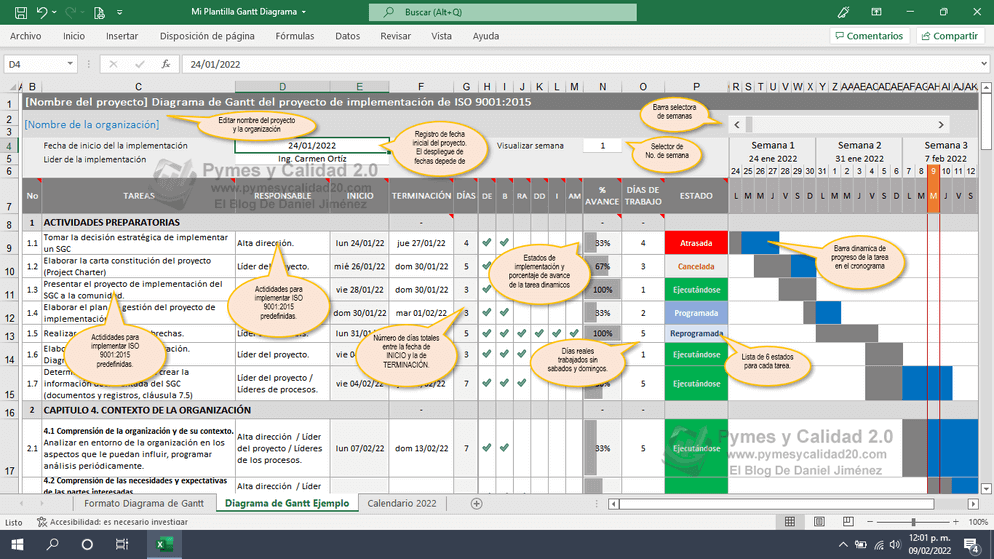
Task: Click the add new sheet plus icon
Action: (477, 504)
